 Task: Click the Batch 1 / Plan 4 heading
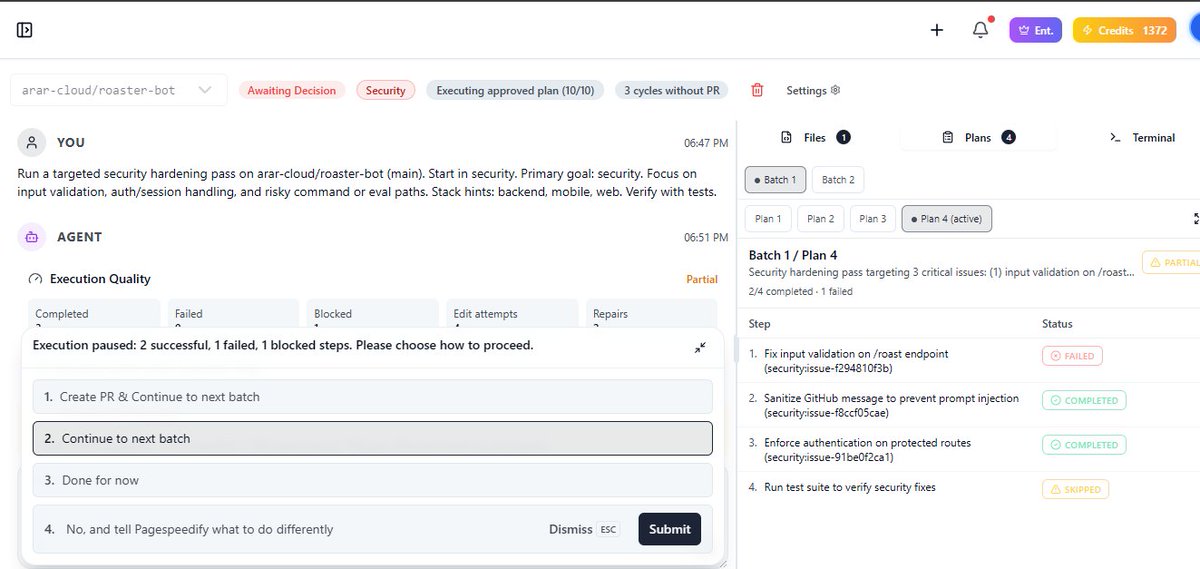click(793, 255)
